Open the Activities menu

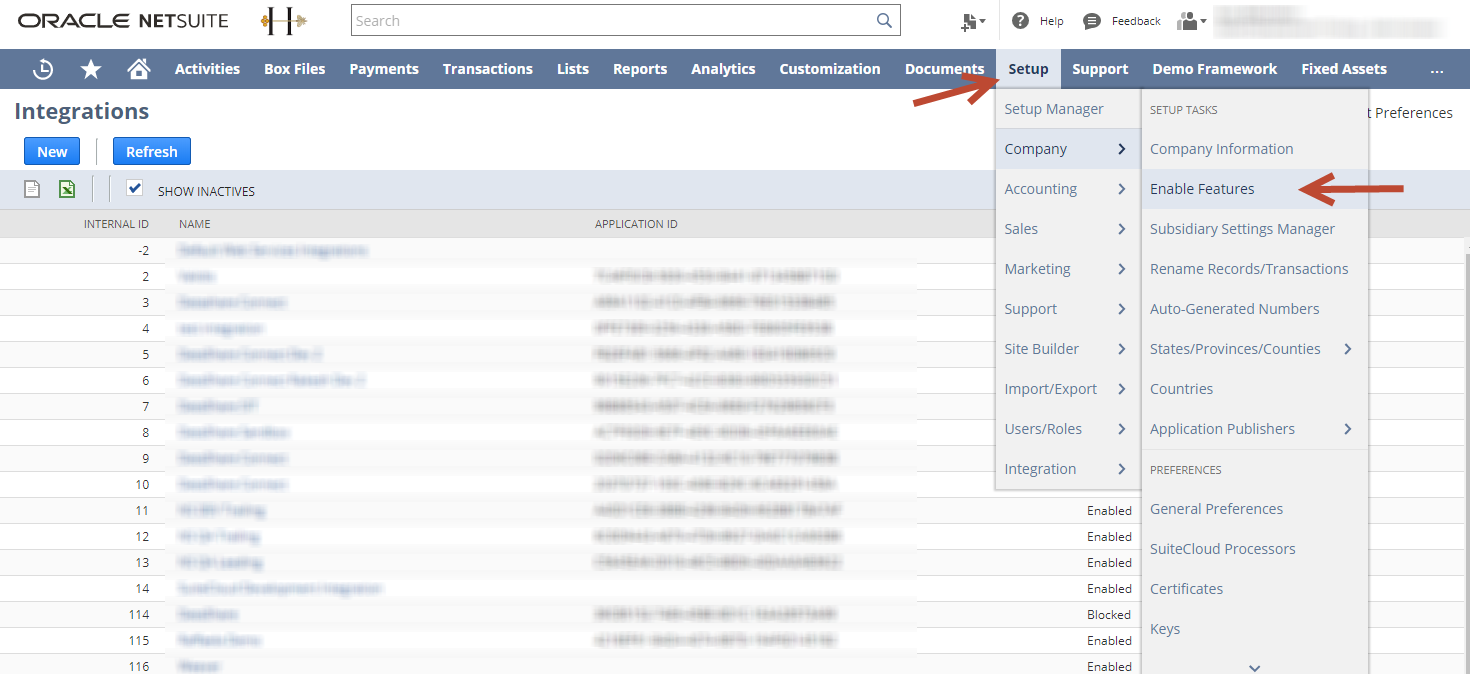(x=207, y=69)
